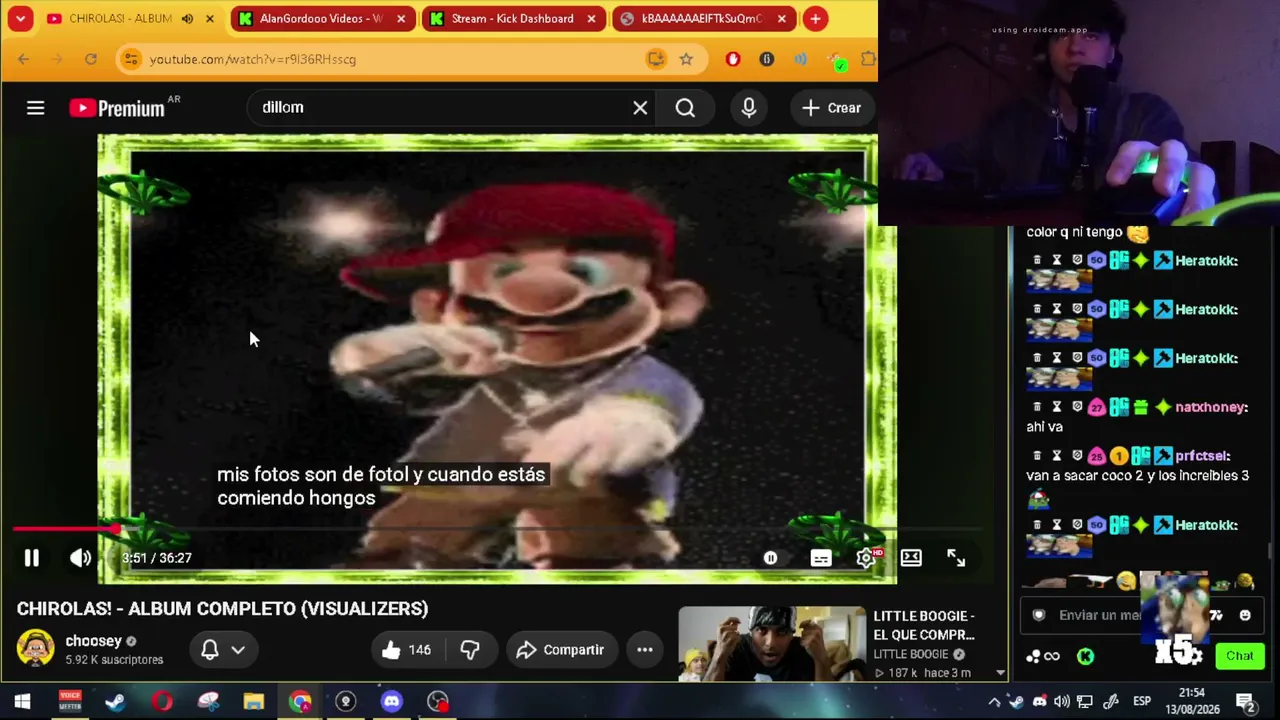Go back in browser history

click(23, 60)
